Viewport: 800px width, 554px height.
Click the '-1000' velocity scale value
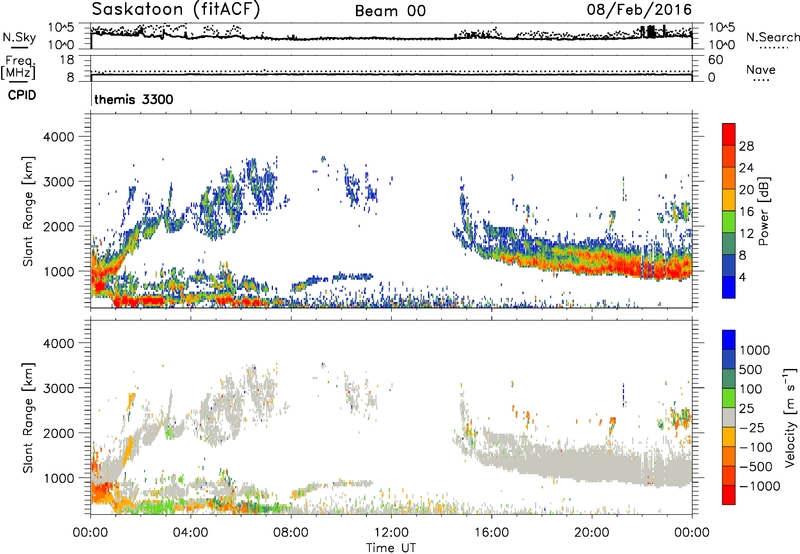coord(760,486)
